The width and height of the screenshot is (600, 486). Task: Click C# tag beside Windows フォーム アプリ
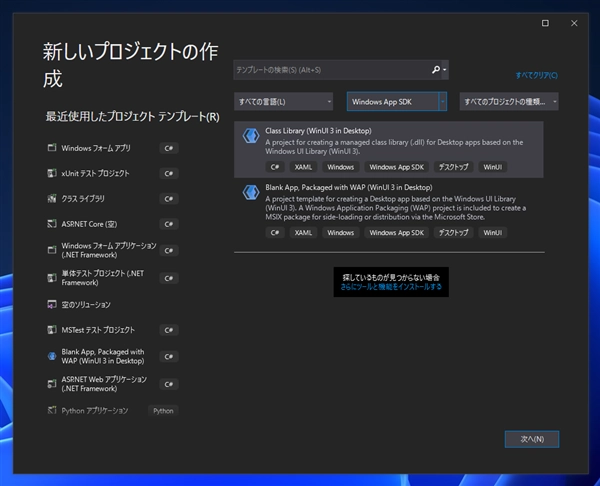pos(169,148)
